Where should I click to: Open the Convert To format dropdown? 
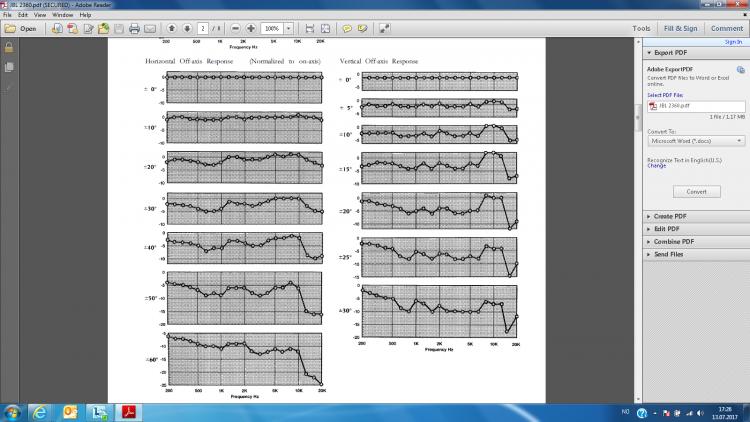click(695, 142)
